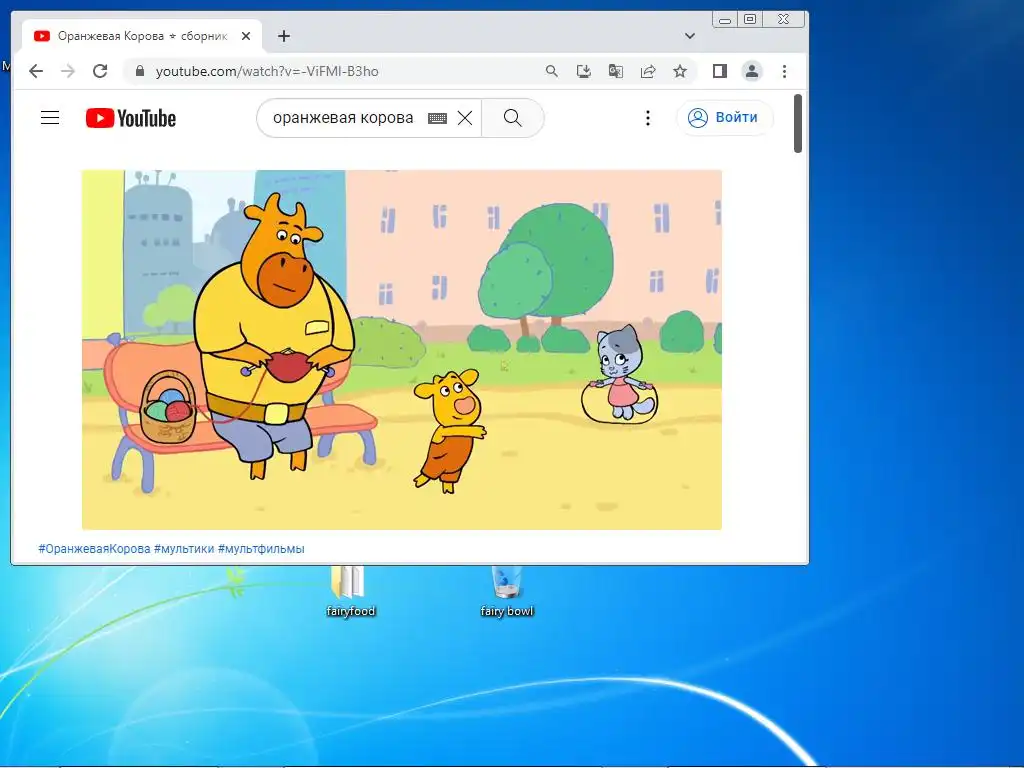Go back using the browser back arrow
1024x768 pixels.
pos(36,71)
